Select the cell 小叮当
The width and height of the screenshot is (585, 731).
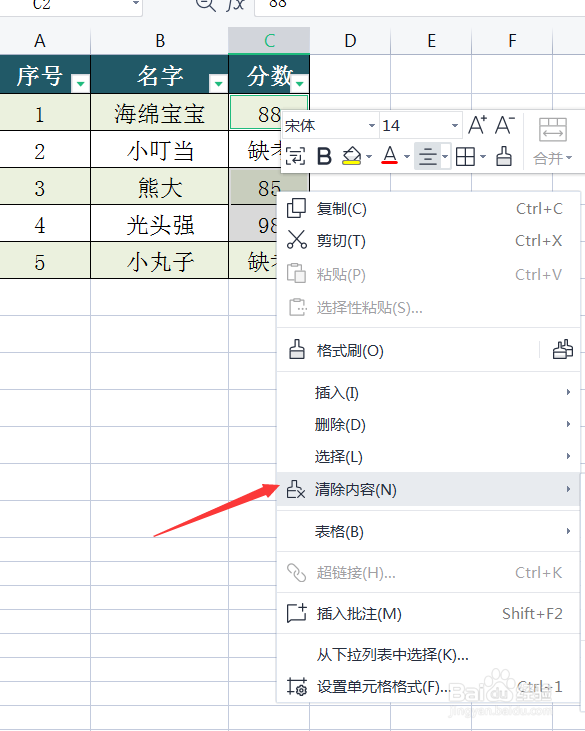pos(160,150)
